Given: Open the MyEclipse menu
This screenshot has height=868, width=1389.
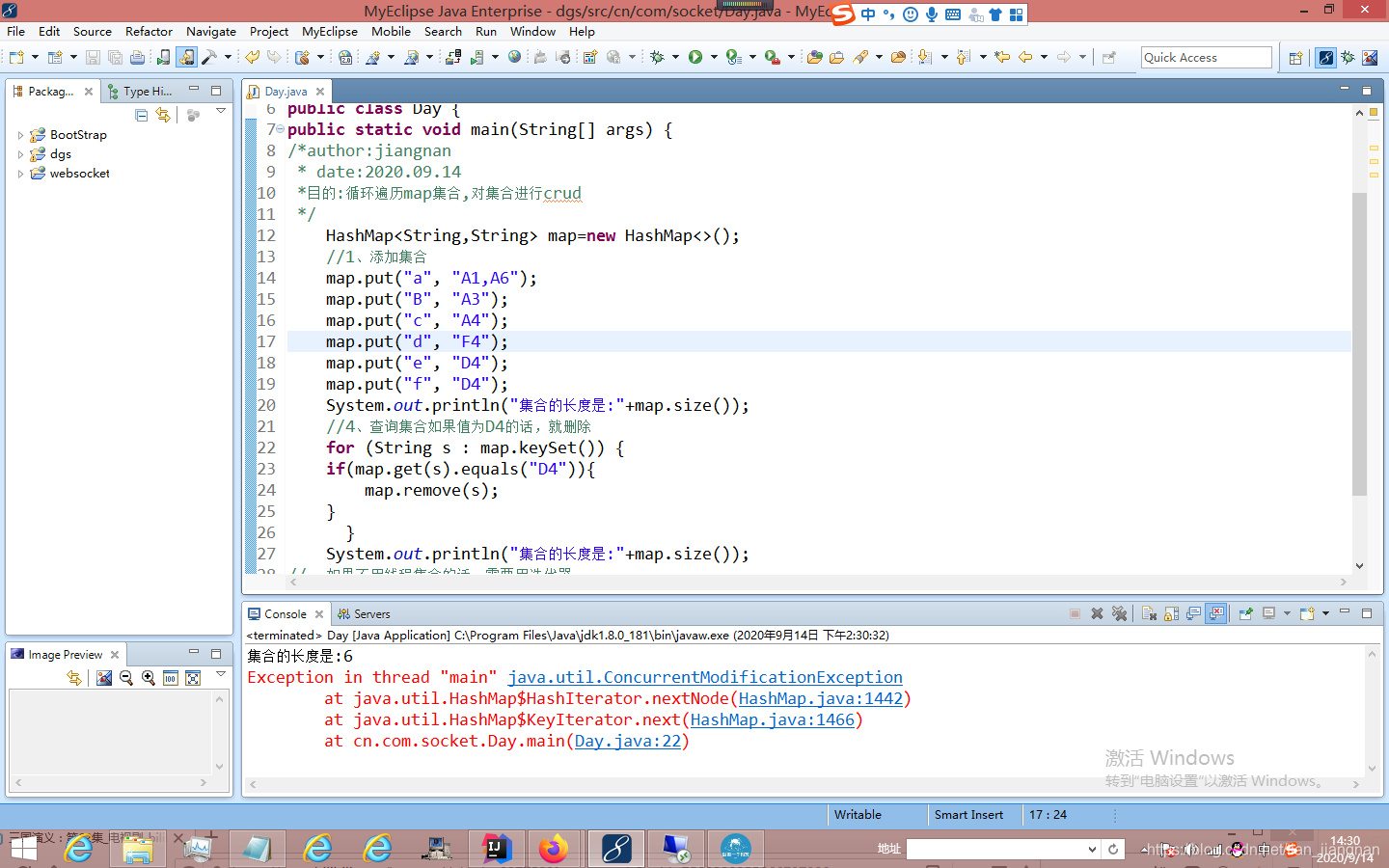Looking at the screenshot, I should (330, 32).
